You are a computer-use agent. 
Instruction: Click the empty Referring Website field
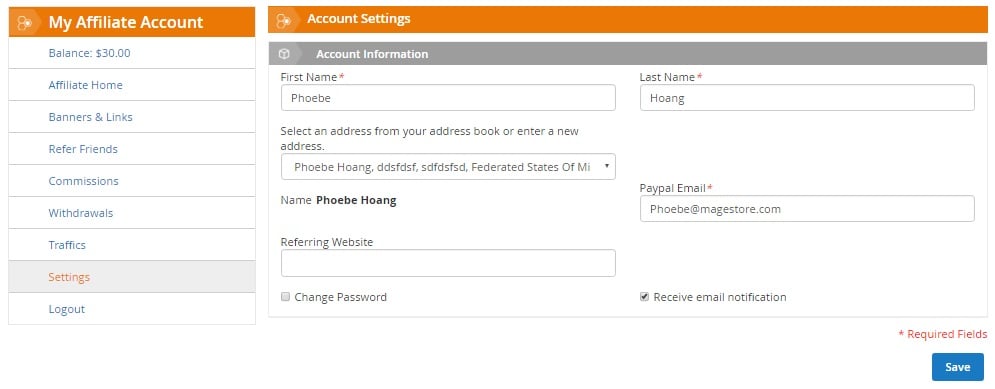click(x=448, y=263)
